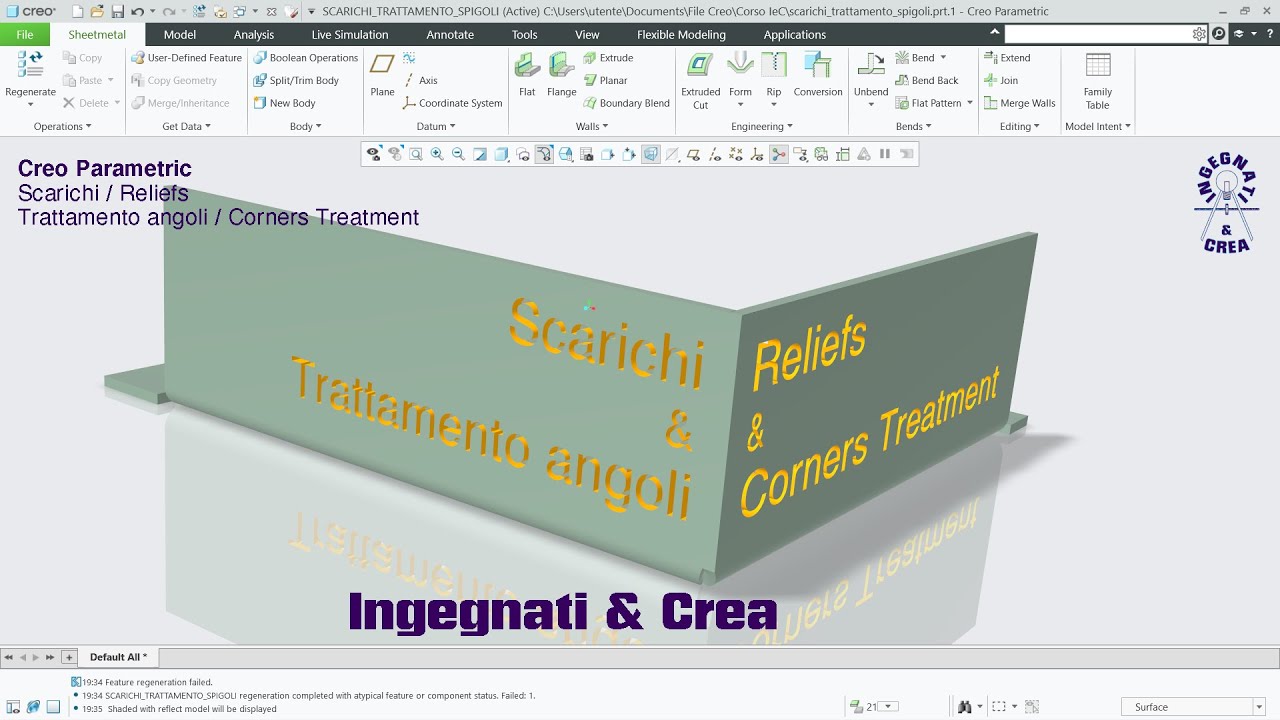Toggle coordinate system display
1280x720 pixels.
tap(757, 154)
